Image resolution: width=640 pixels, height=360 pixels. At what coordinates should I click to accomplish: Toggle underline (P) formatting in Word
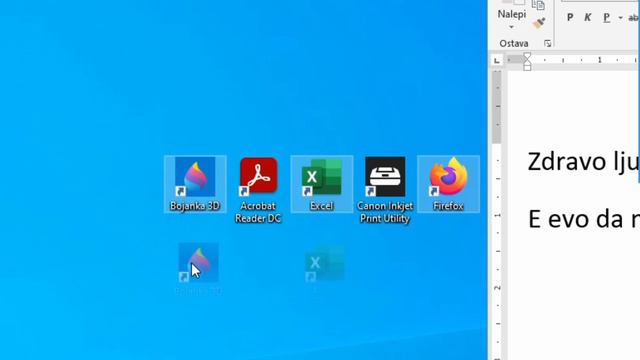[x=607, y=18]
